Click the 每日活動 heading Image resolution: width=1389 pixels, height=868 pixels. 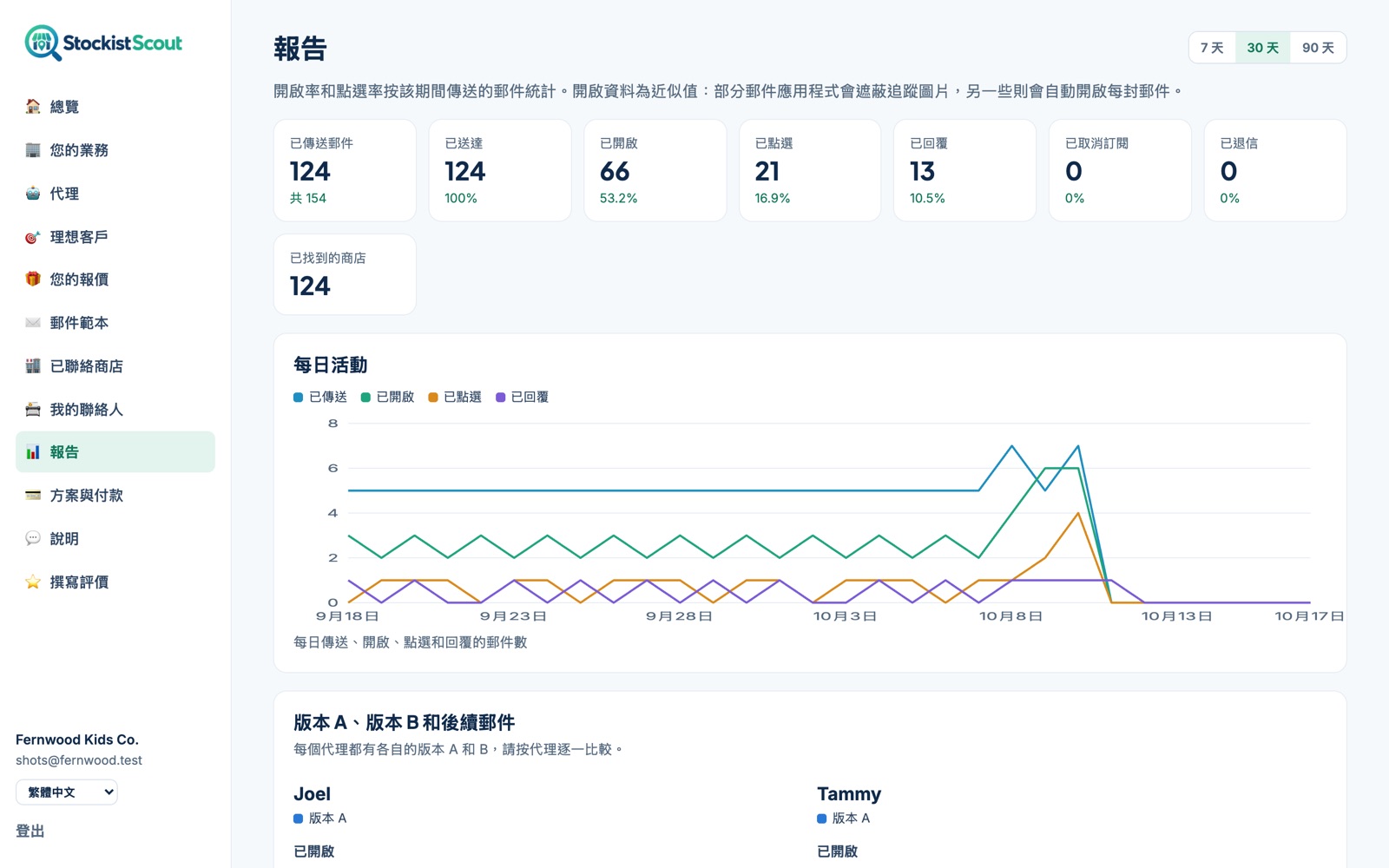331,365
